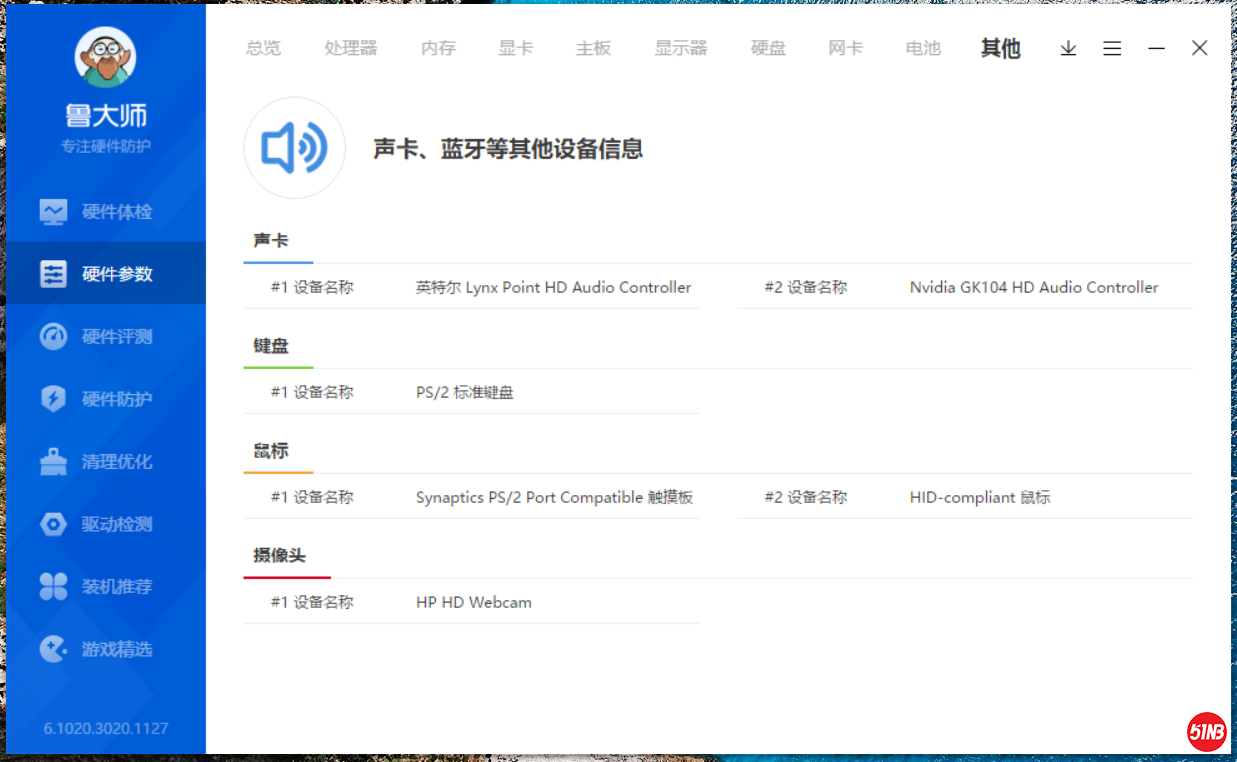The image size is (1237, 762).
Task: Click the large speaker icon
Action: [x=295, y=148]
